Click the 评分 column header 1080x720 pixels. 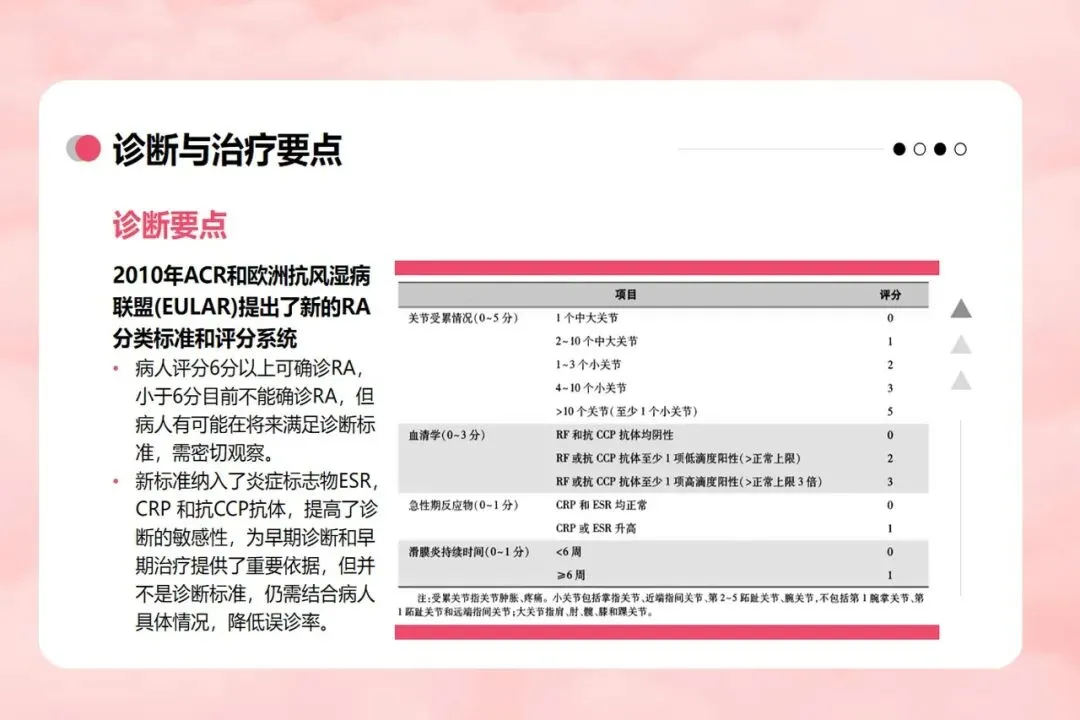pyautogui.click(x=890, y=294)
